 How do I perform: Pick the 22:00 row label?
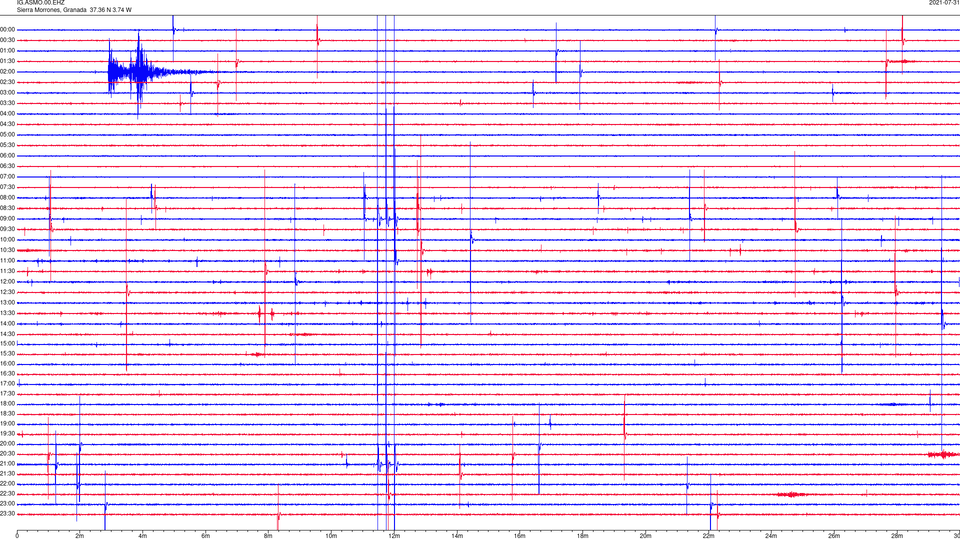(7, 483)
